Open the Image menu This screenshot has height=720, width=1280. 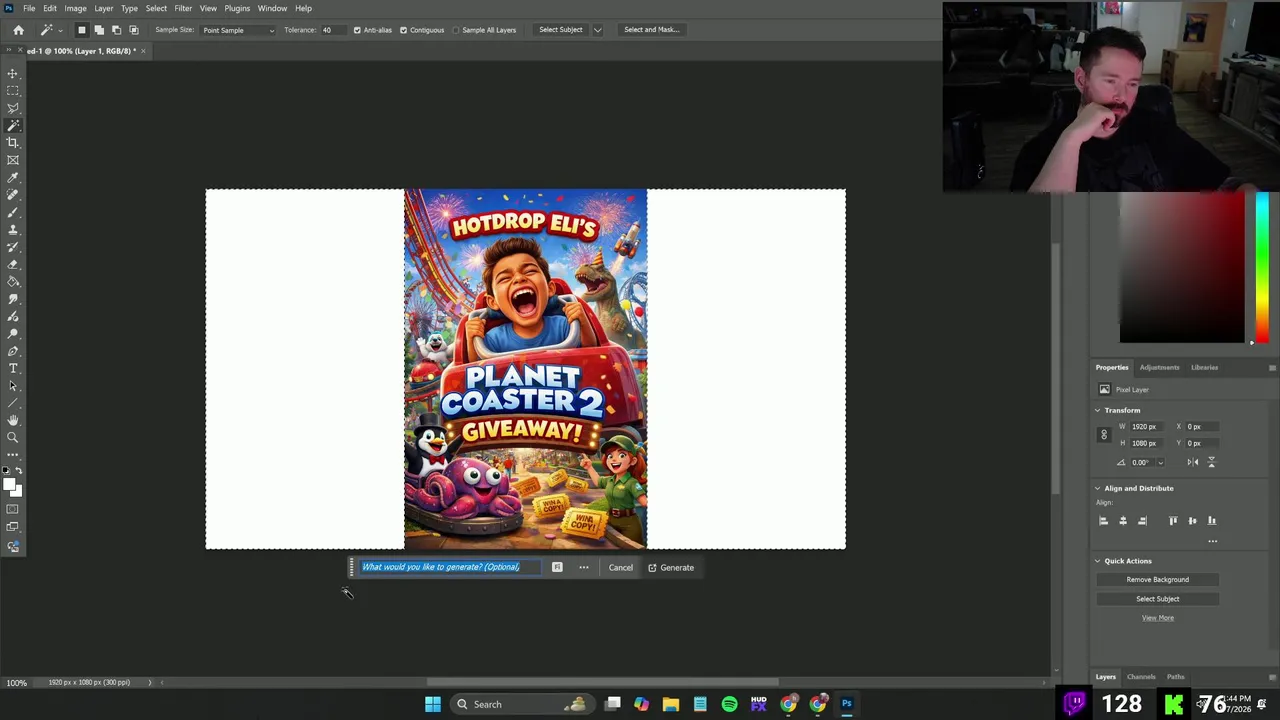tap(75, 8)
